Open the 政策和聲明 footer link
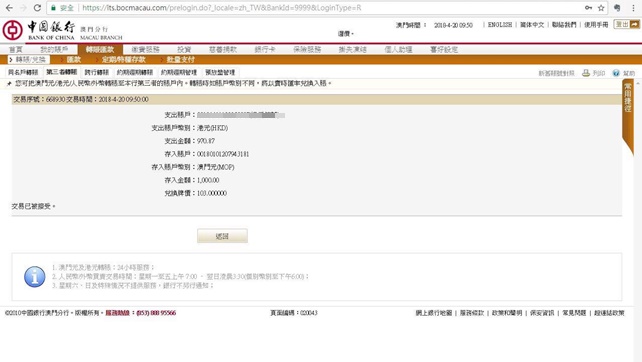 coord(507,313)
